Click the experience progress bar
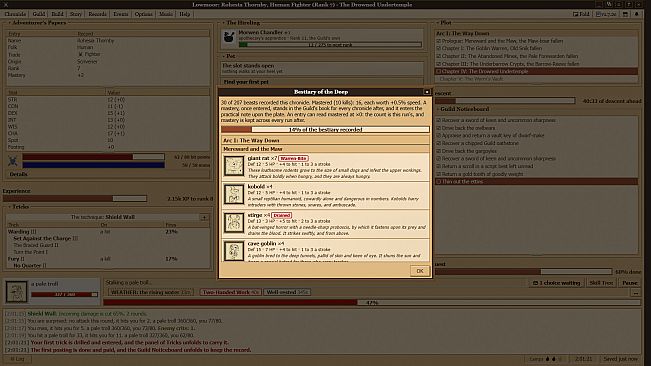This screenshot has height=366, width=651. point(75,199)
